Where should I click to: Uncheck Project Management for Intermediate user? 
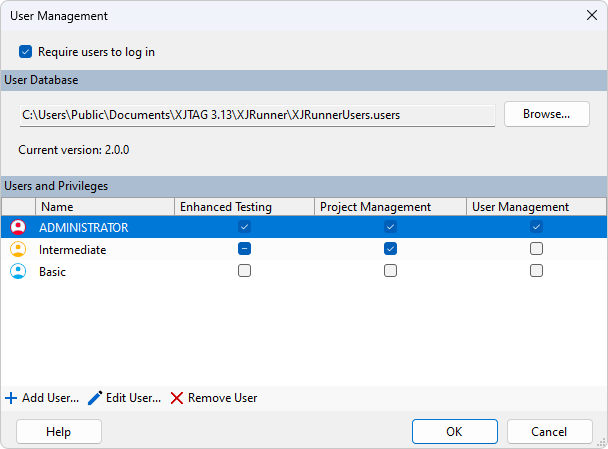click(390, 249)
